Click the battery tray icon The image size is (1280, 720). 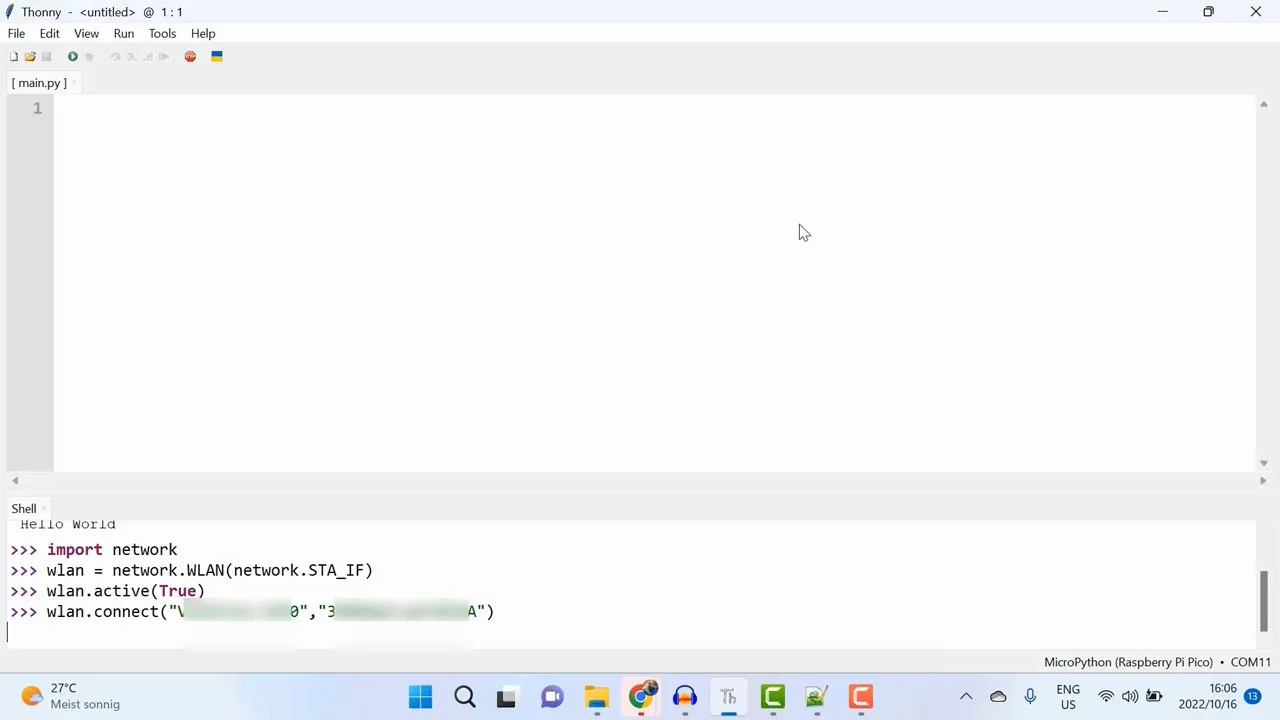click(x=1154, y=697)
